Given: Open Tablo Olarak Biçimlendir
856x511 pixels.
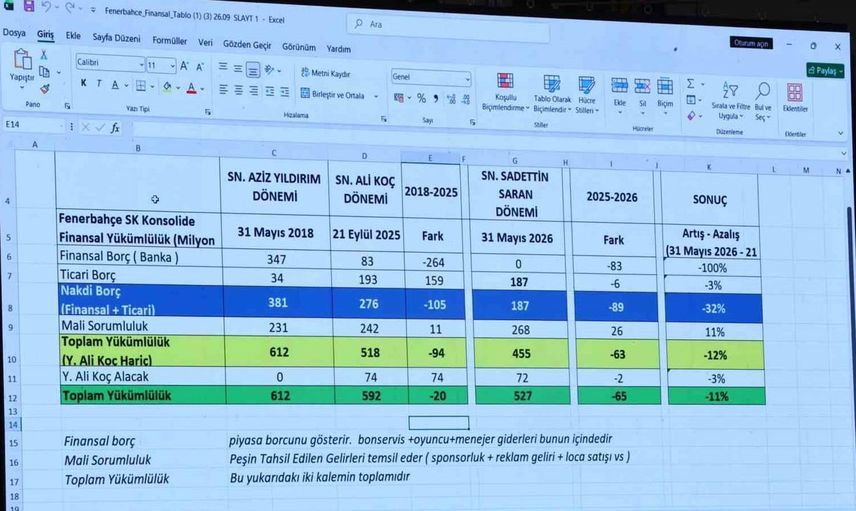Looking at the screenshot, I should click(x=552, y=94).
